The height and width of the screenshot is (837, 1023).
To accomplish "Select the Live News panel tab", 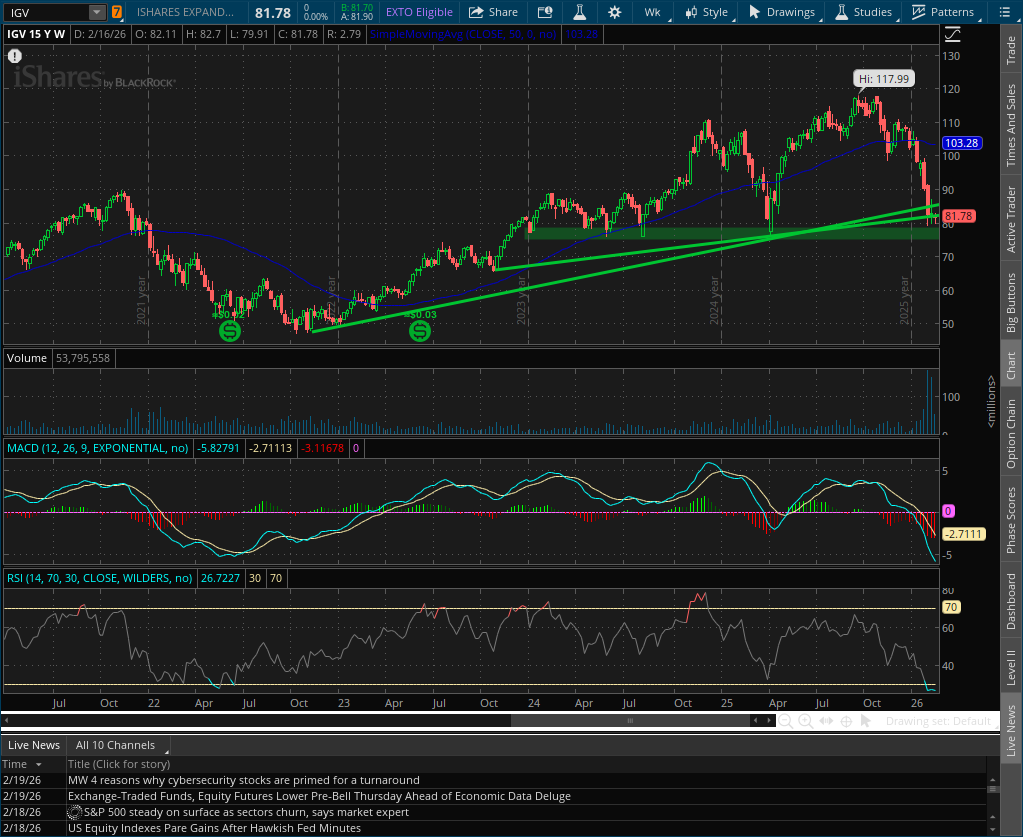I will click(x=34, y=745).
